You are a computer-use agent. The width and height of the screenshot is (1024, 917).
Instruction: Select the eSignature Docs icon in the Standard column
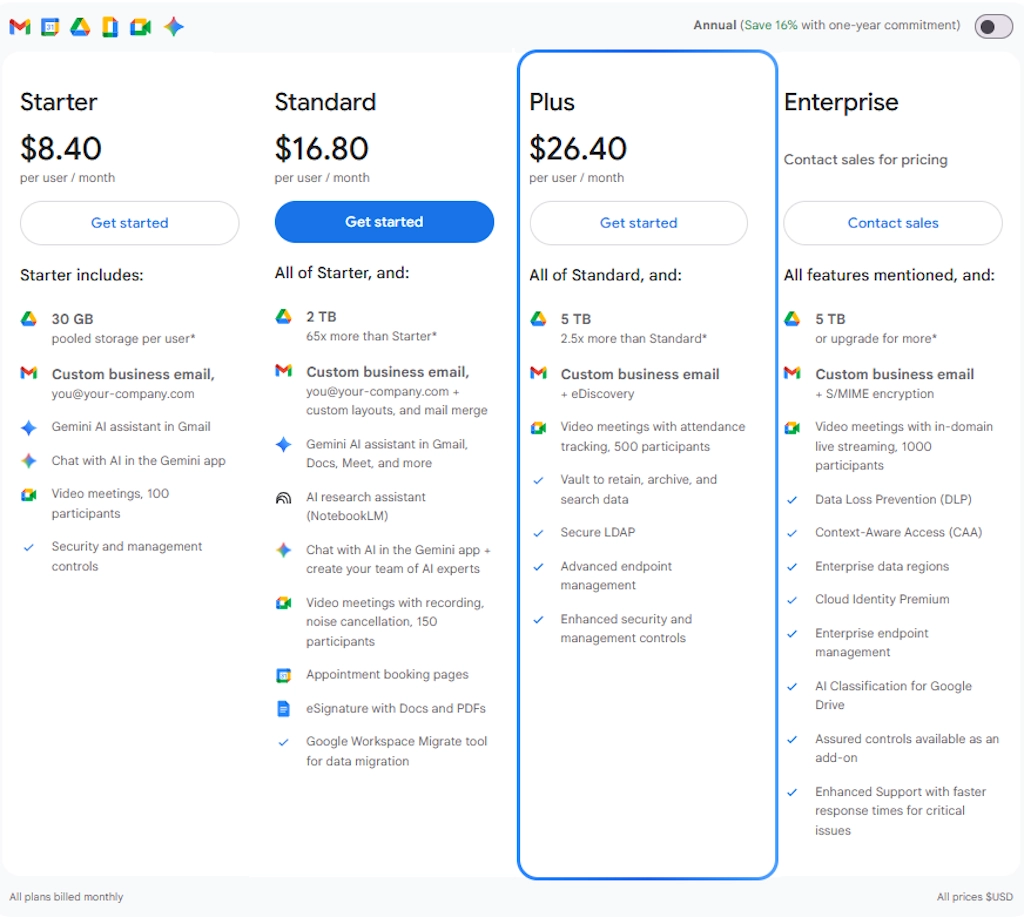click(x=283, y=707)
